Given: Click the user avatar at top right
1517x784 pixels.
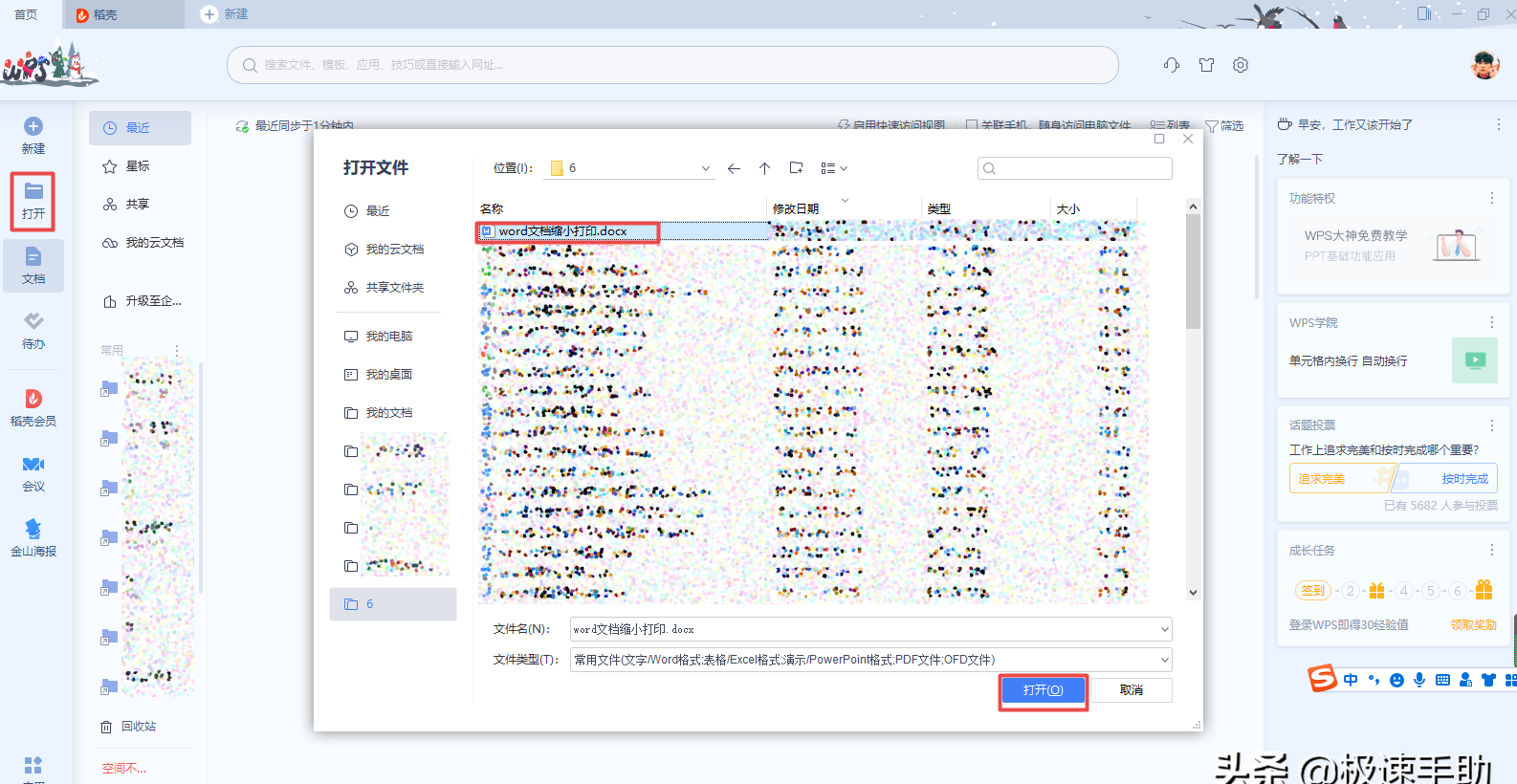Looking at the screenshot, I should click(x=1484, y=65).
